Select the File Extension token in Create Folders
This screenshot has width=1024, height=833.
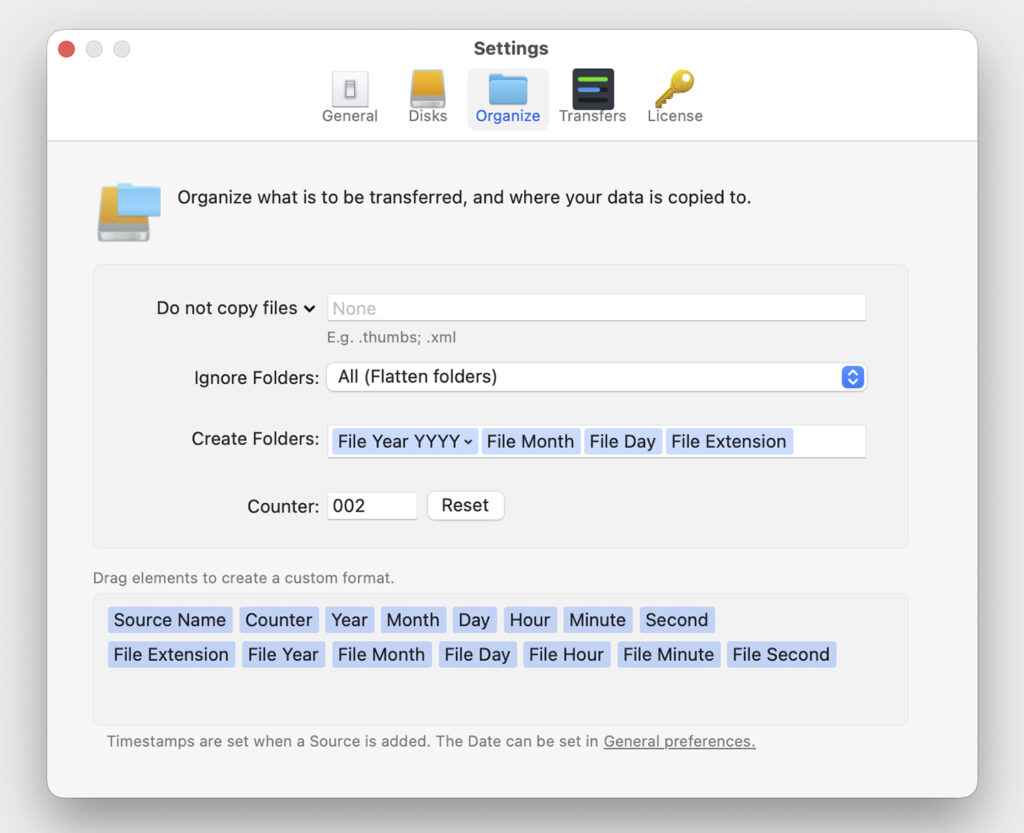tap(728, 442)
